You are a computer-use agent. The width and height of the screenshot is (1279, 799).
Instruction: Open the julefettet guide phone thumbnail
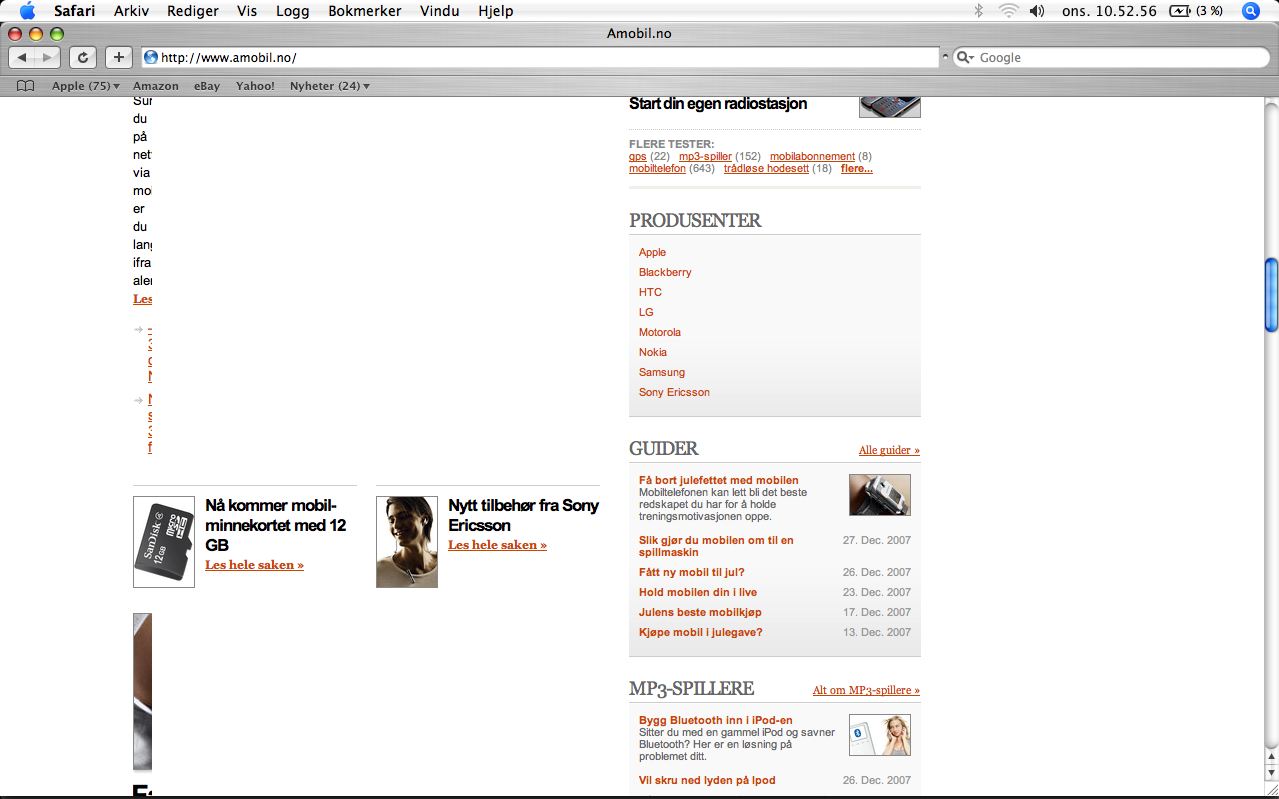click(x=880, y=495)
